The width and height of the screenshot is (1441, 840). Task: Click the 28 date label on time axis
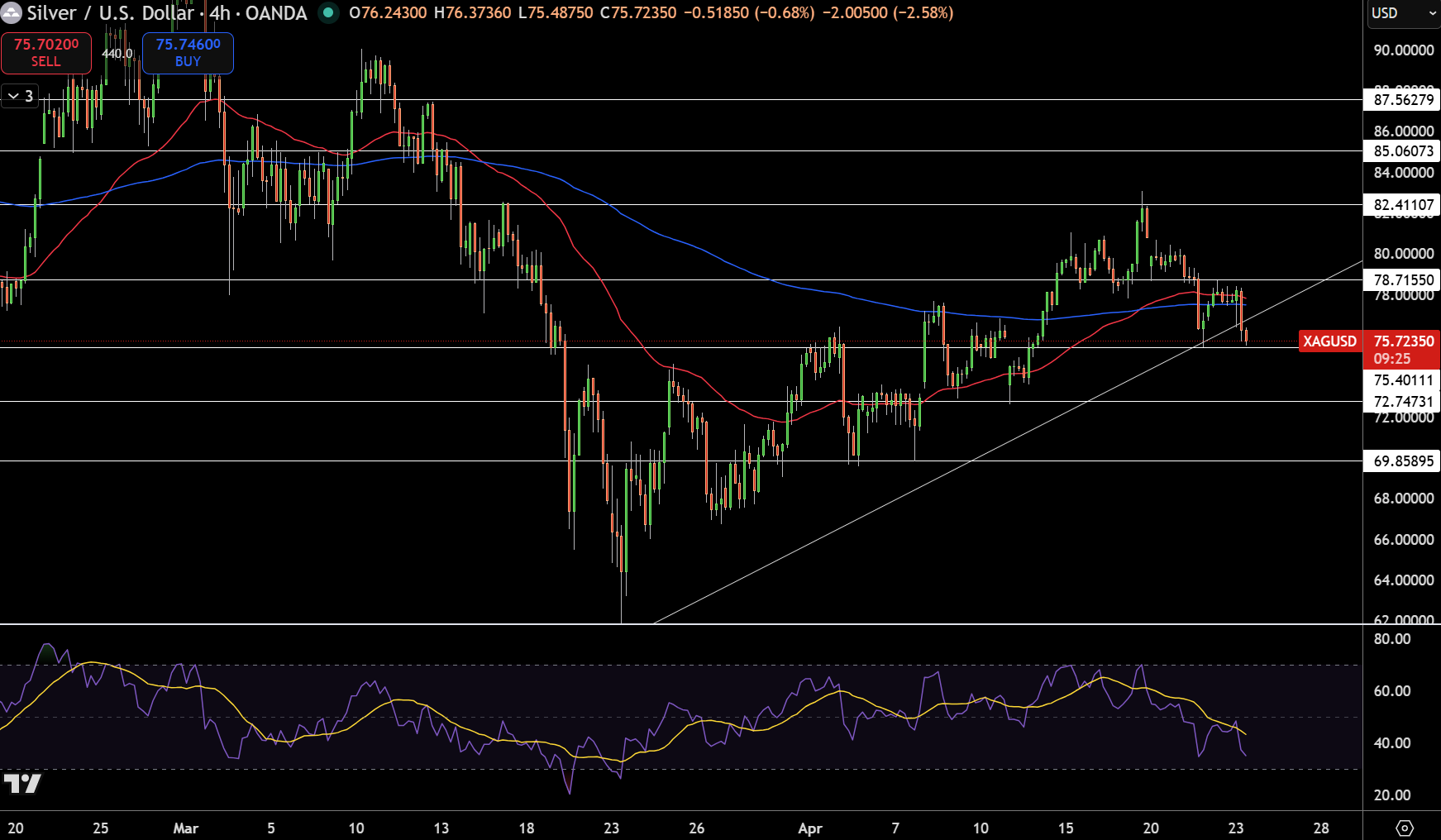pyautogui.click(x=1321, y=828)
